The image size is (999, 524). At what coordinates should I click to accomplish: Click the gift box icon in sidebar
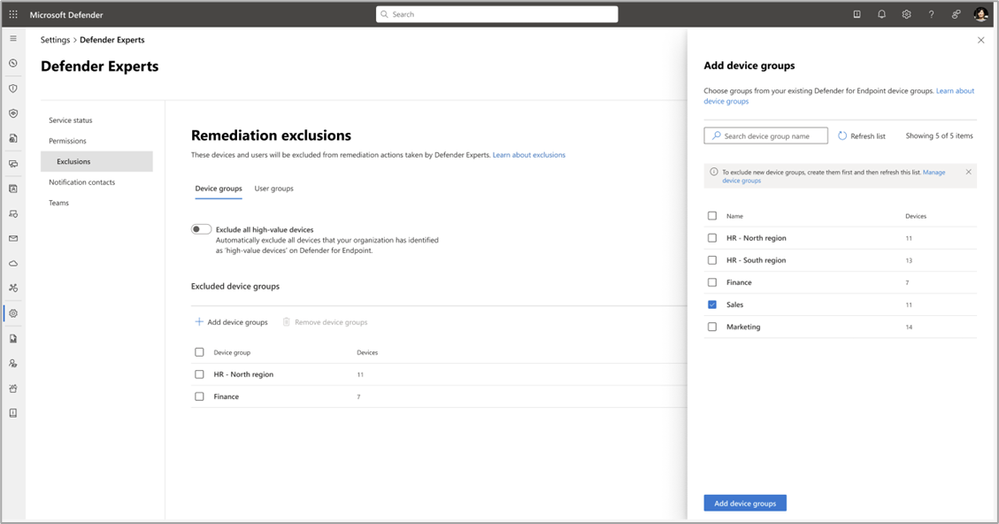point(13,388)
